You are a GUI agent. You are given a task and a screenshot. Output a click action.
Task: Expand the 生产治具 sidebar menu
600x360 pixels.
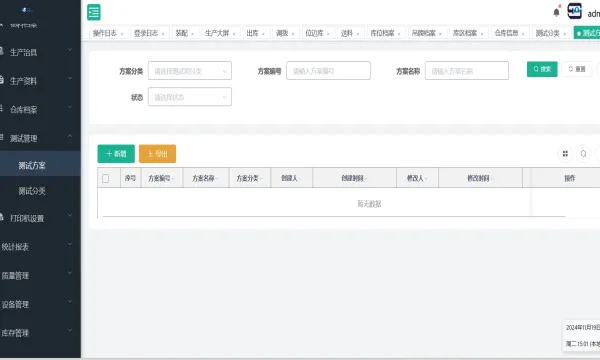40,52
